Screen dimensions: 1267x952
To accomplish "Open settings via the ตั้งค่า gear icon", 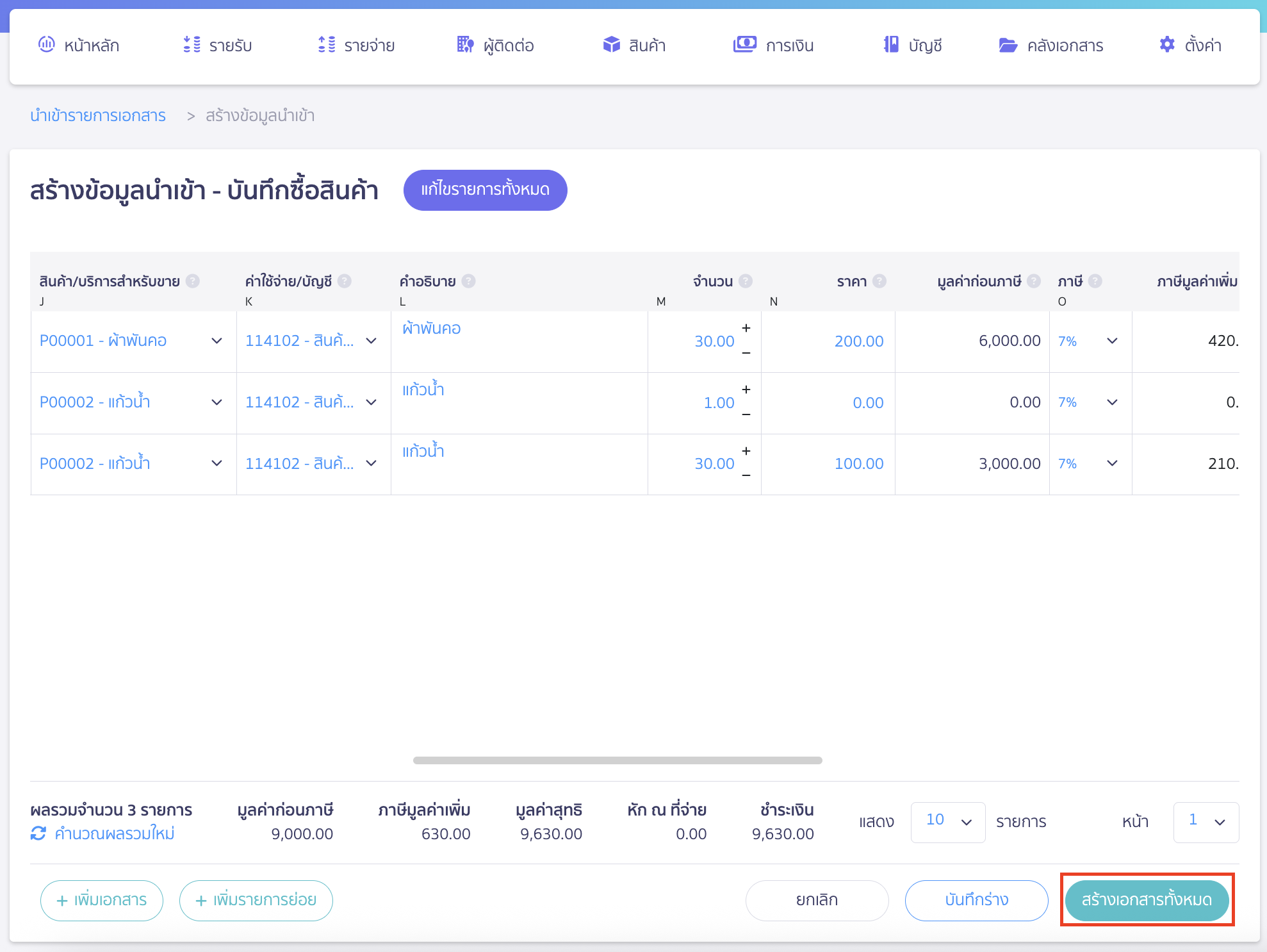I will tap(1190, 45).
